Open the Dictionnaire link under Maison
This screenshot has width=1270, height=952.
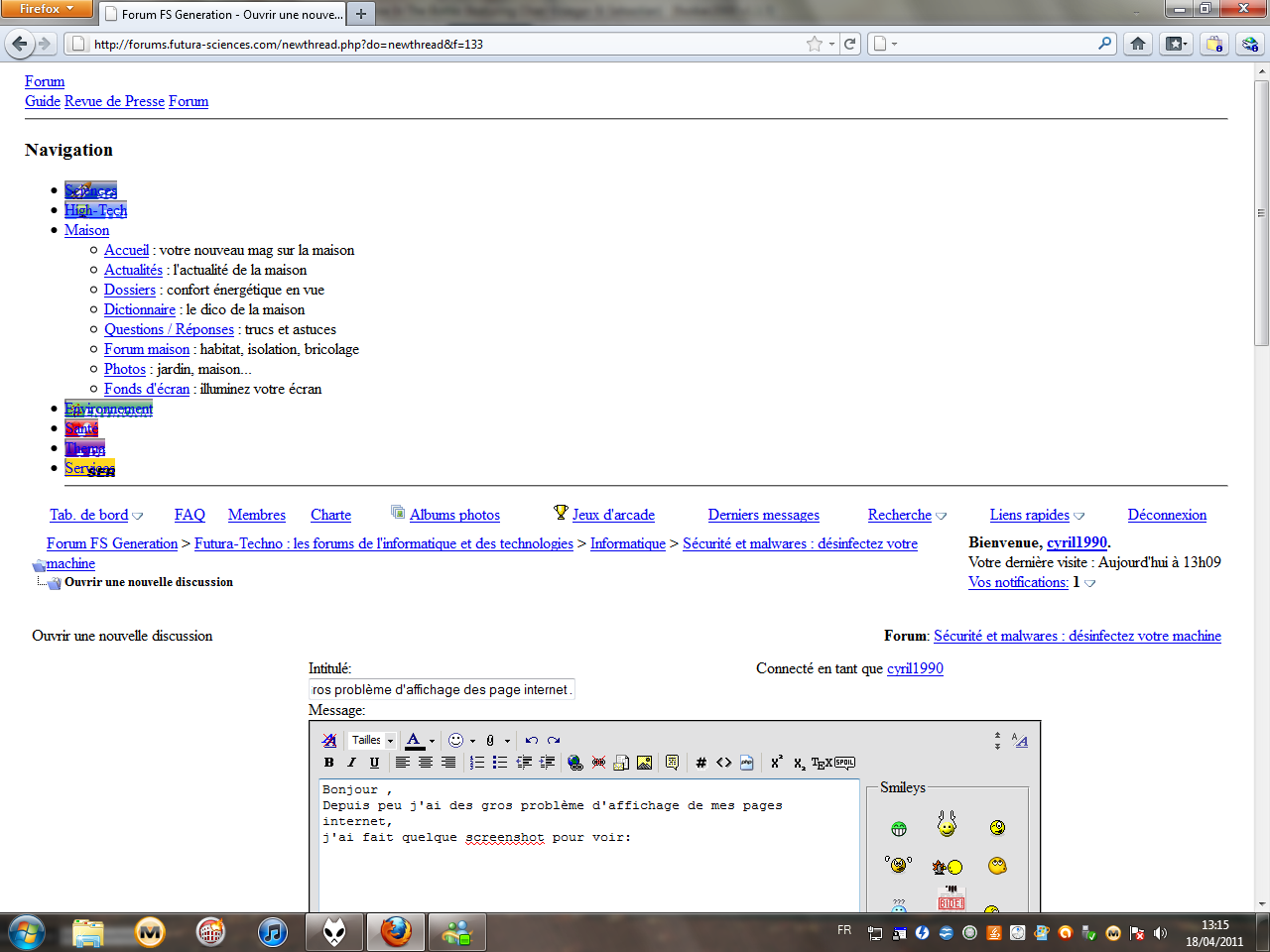140,309
